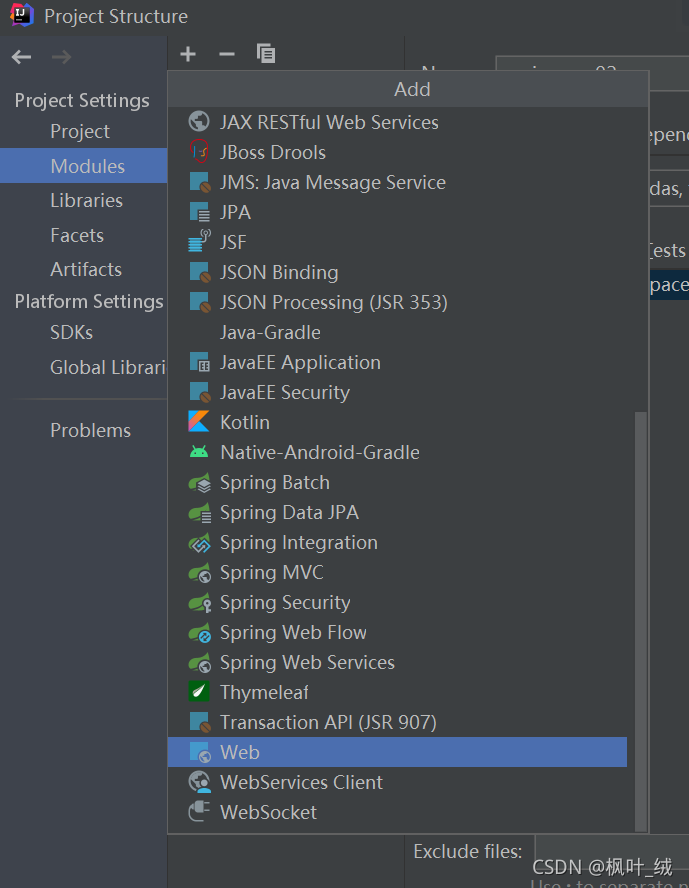689x888 pixels.
Task: Open SDKs under Platform Settings
Action: tap(83, 332)
